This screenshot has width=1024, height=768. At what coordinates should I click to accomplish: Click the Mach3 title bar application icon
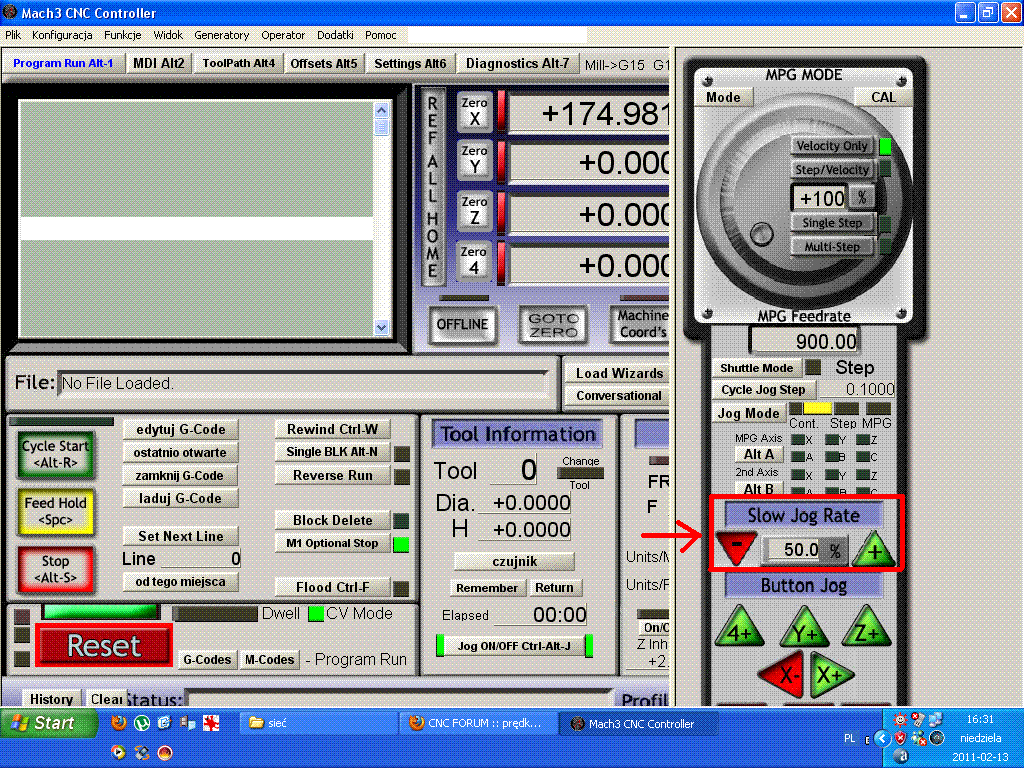pyautogui.click(x=10, y=12)
